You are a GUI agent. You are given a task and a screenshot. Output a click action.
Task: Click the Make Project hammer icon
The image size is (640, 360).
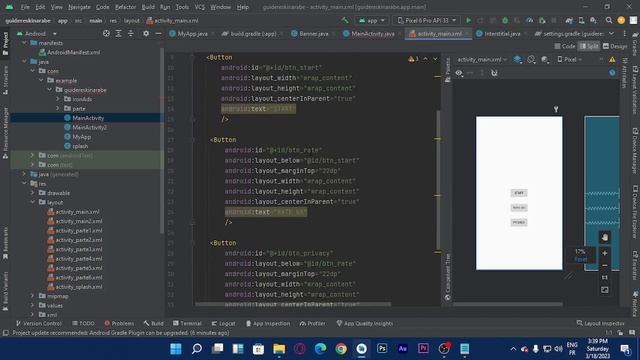345,20
